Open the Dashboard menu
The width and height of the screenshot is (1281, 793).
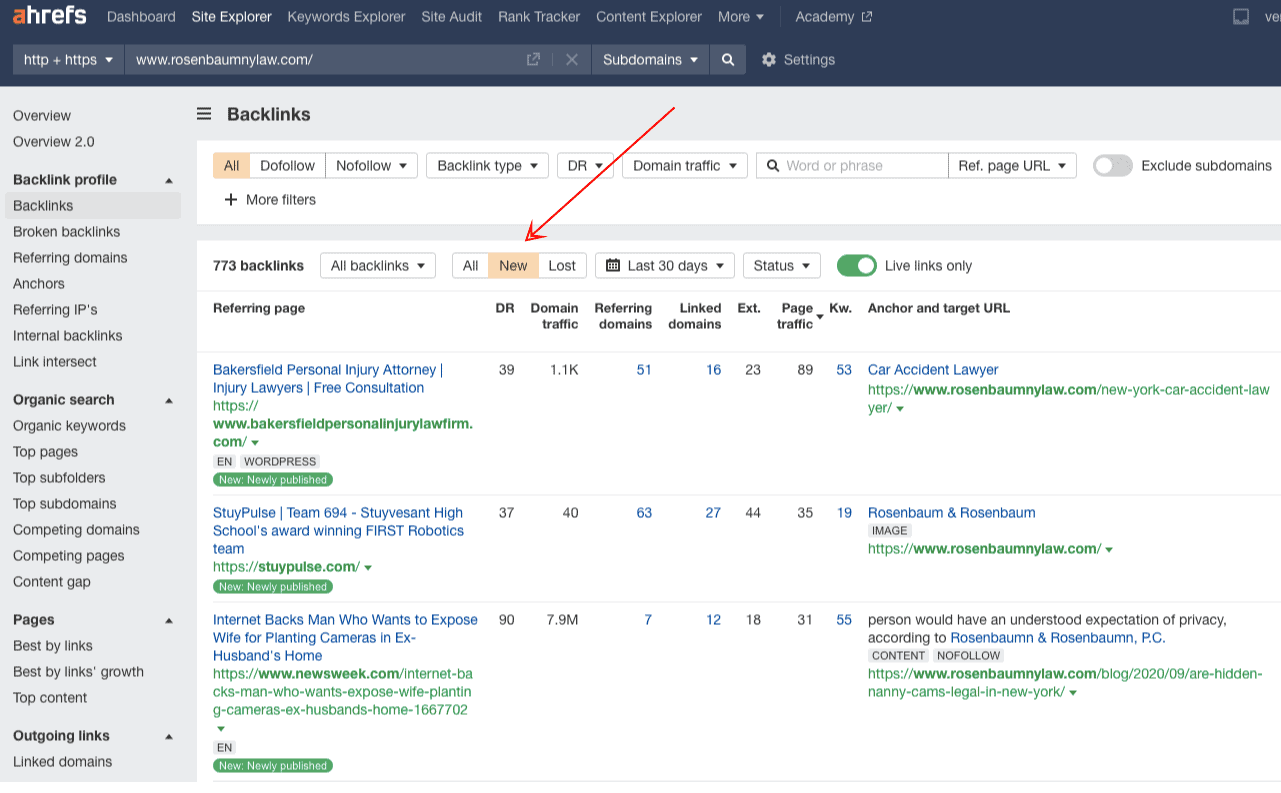pos(141,17)
